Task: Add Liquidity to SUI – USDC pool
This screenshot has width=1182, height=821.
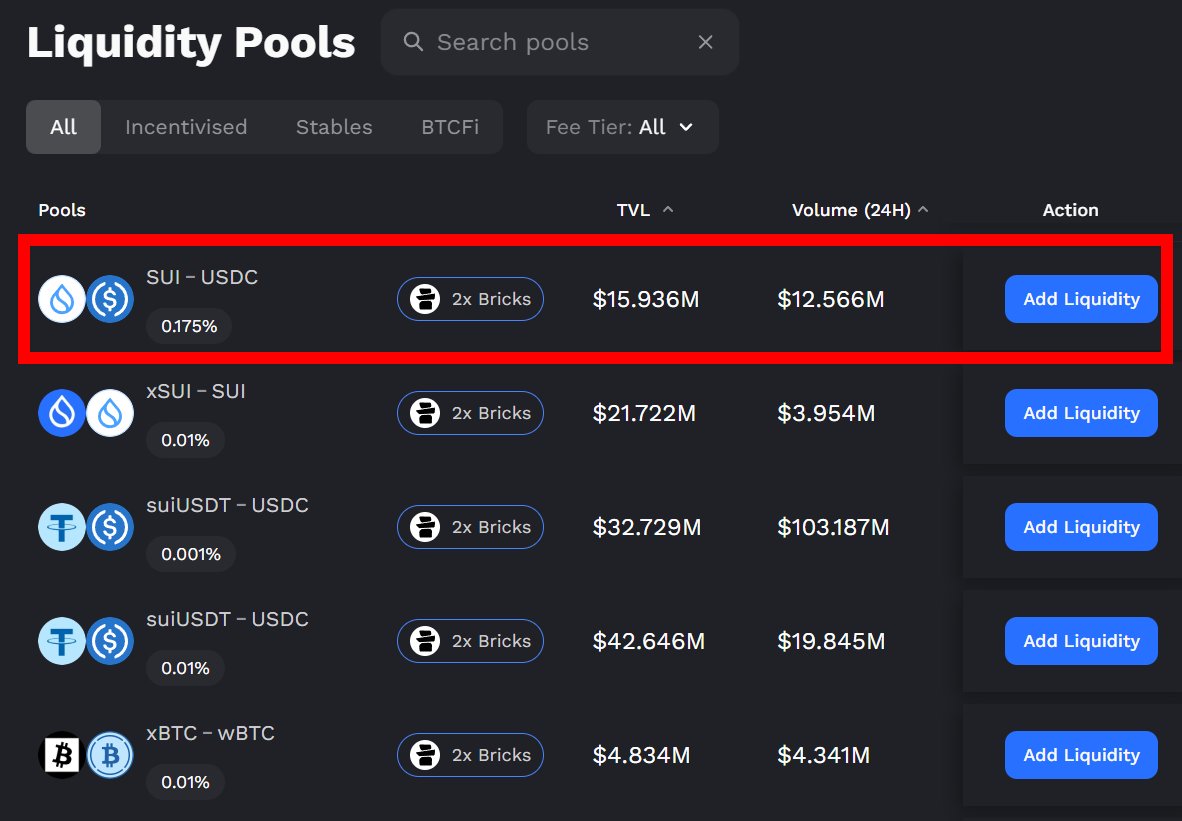Action: pyautogui.click(x=1081, y=299)
